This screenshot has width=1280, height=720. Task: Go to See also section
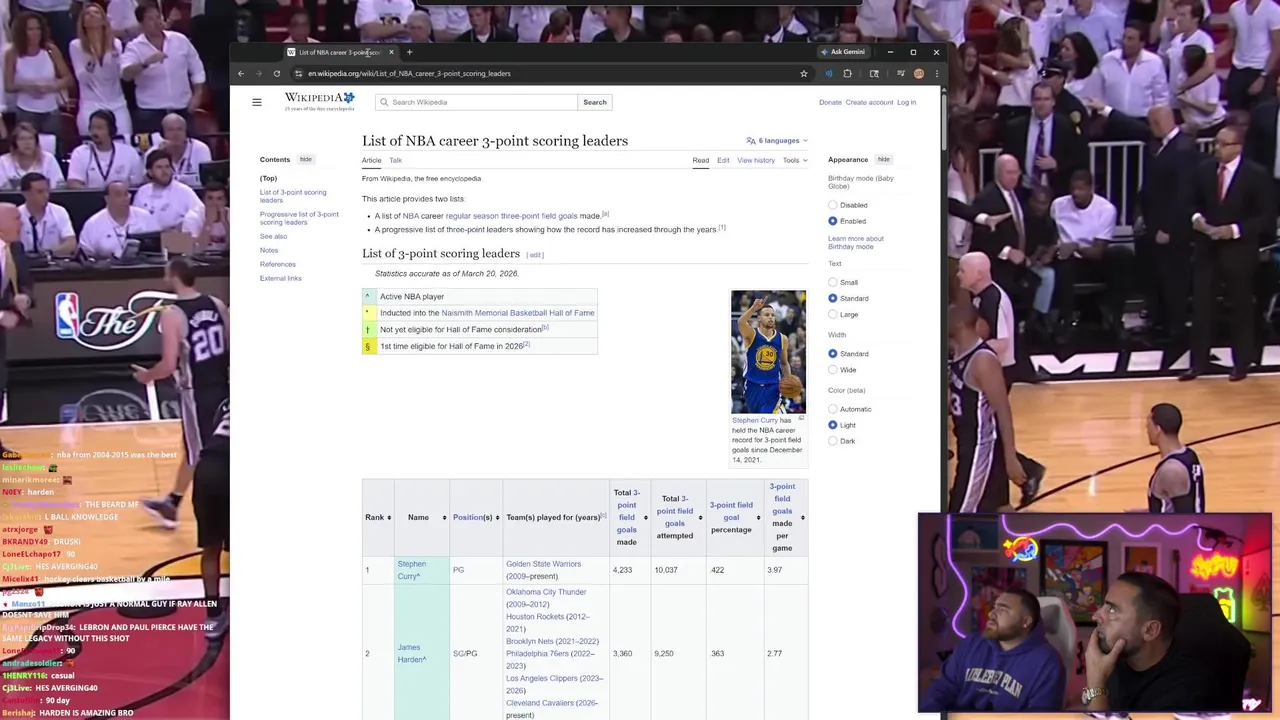tap(273, 236)
